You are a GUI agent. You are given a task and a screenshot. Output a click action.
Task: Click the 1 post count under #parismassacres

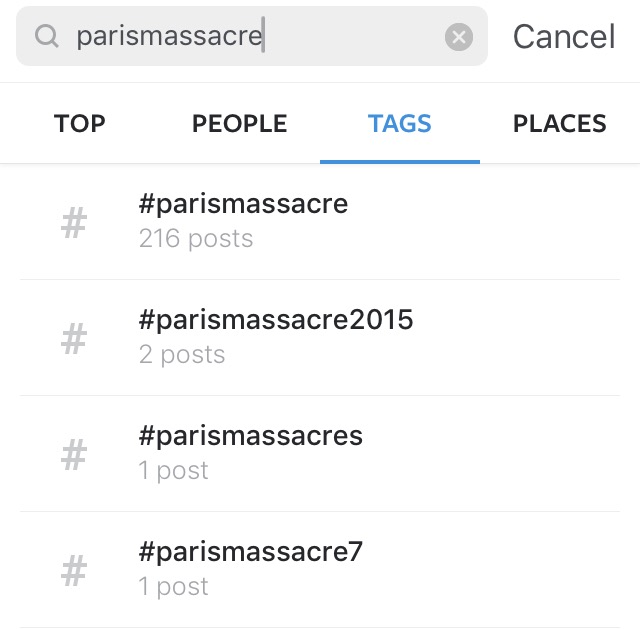pyautogui.click(x=174, y=471)
